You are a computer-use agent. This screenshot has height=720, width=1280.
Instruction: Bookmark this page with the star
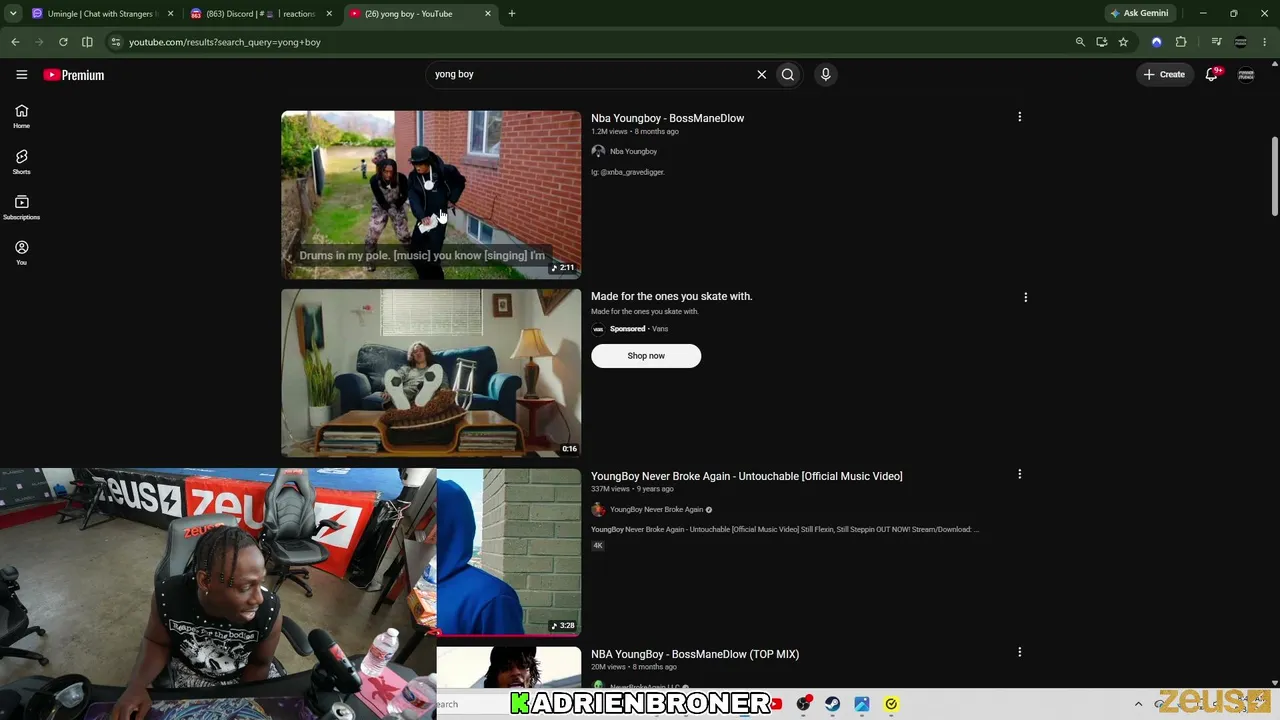click(1123, 42)
